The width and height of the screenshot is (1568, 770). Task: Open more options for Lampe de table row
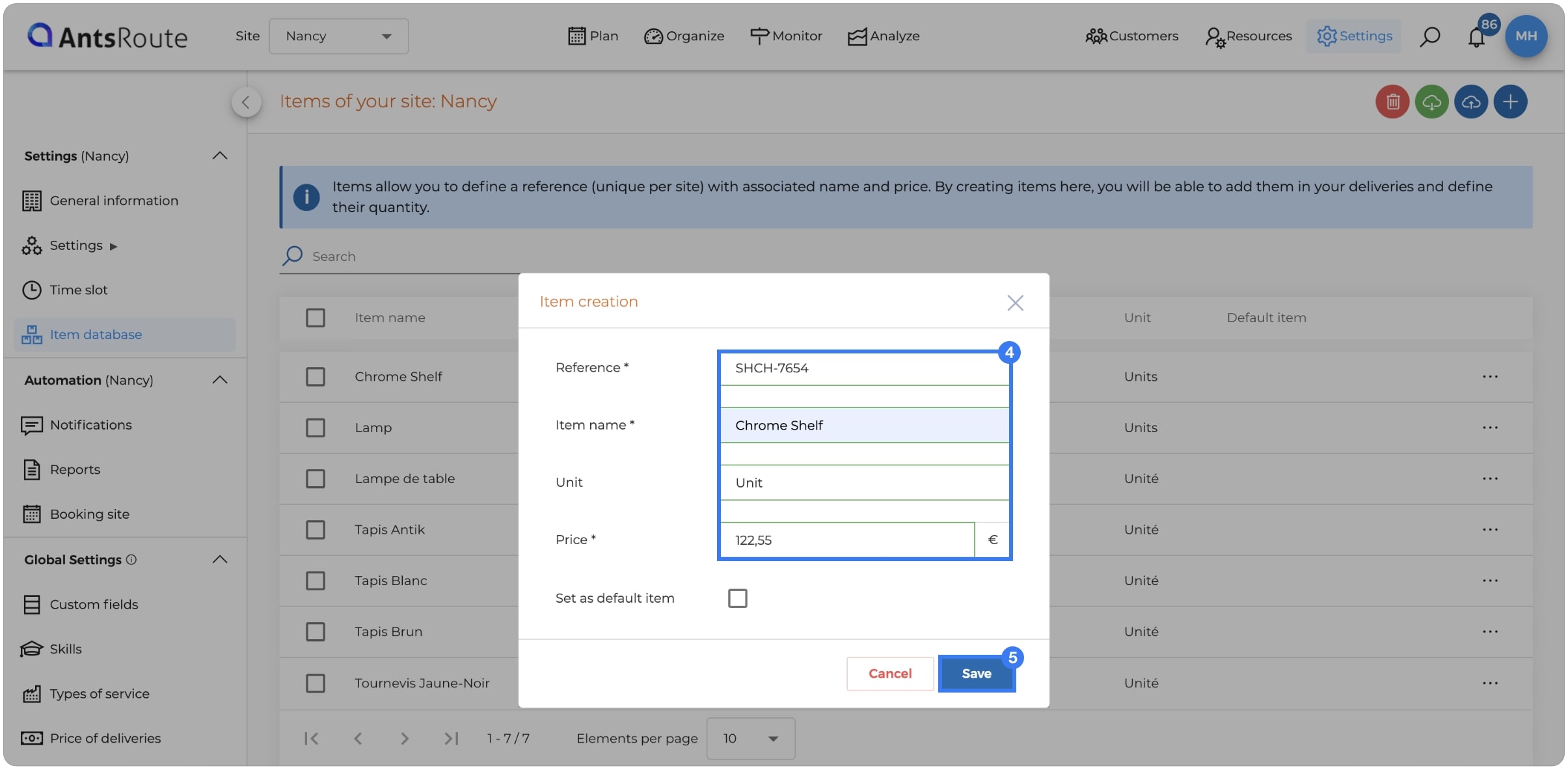1490,478
